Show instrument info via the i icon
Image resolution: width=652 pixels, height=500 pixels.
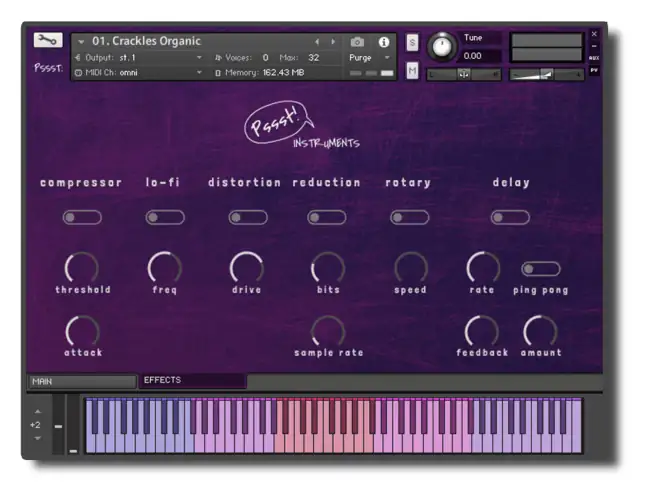(384, 42)
